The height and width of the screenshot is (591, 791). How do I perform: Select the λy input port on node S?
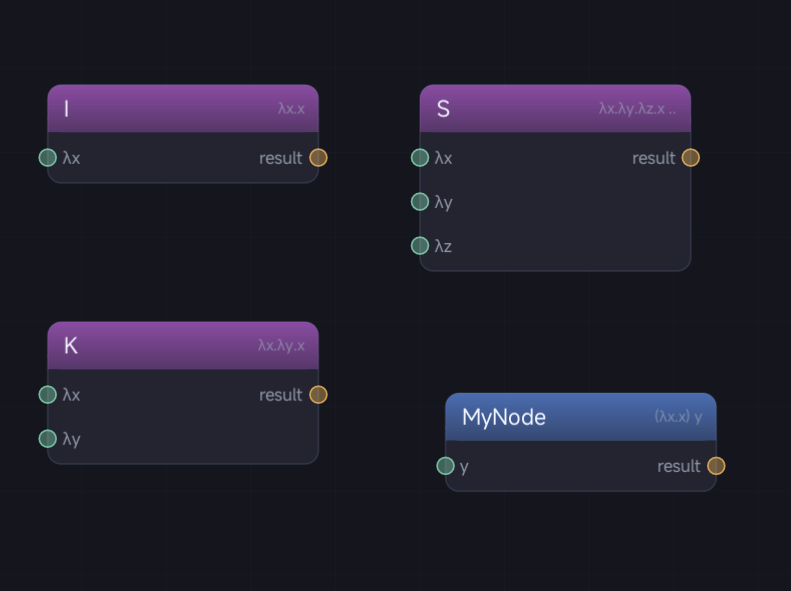pos(420,202)
